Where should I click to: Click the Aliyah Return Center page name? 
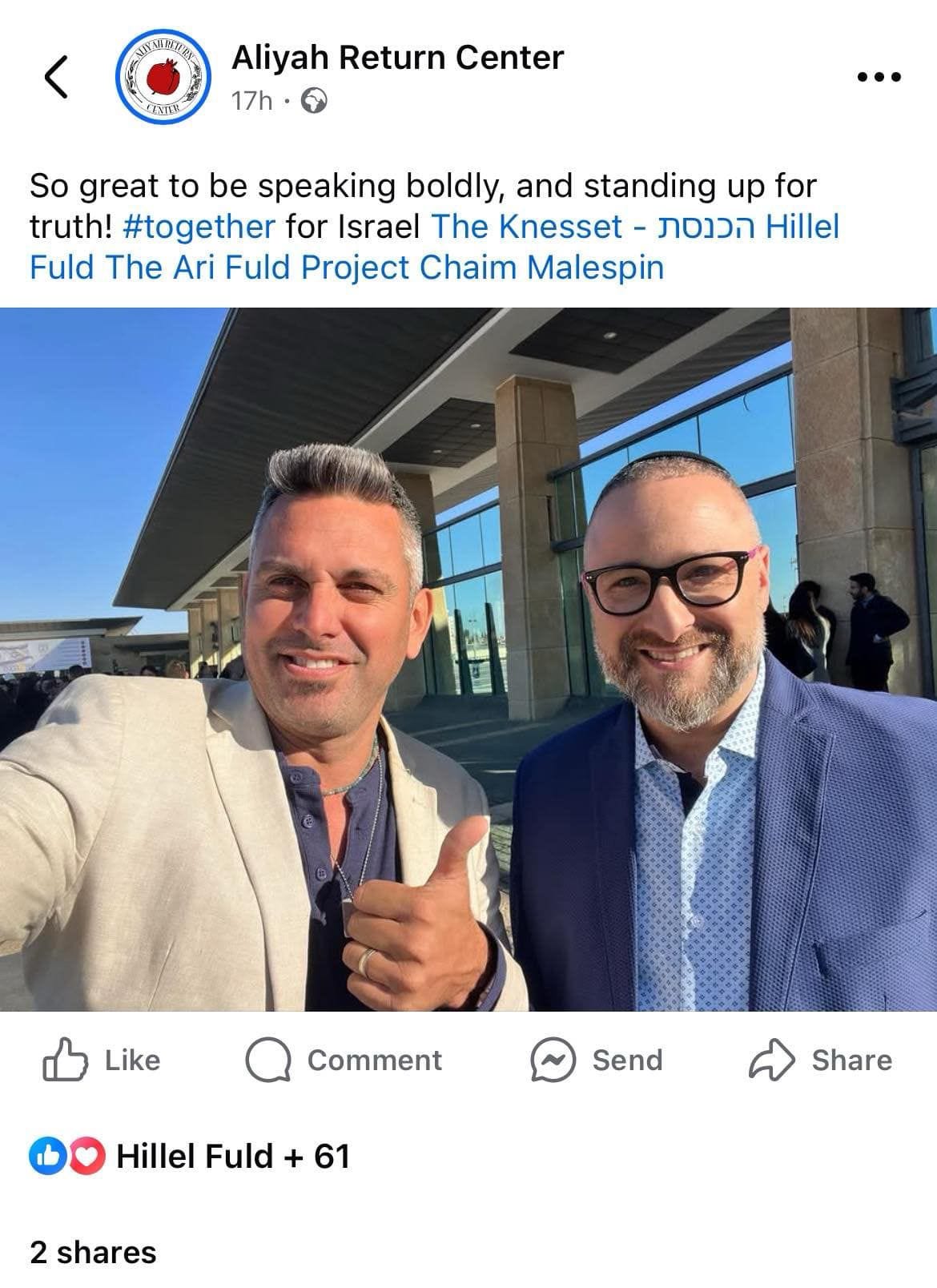[x=397, y=58]
